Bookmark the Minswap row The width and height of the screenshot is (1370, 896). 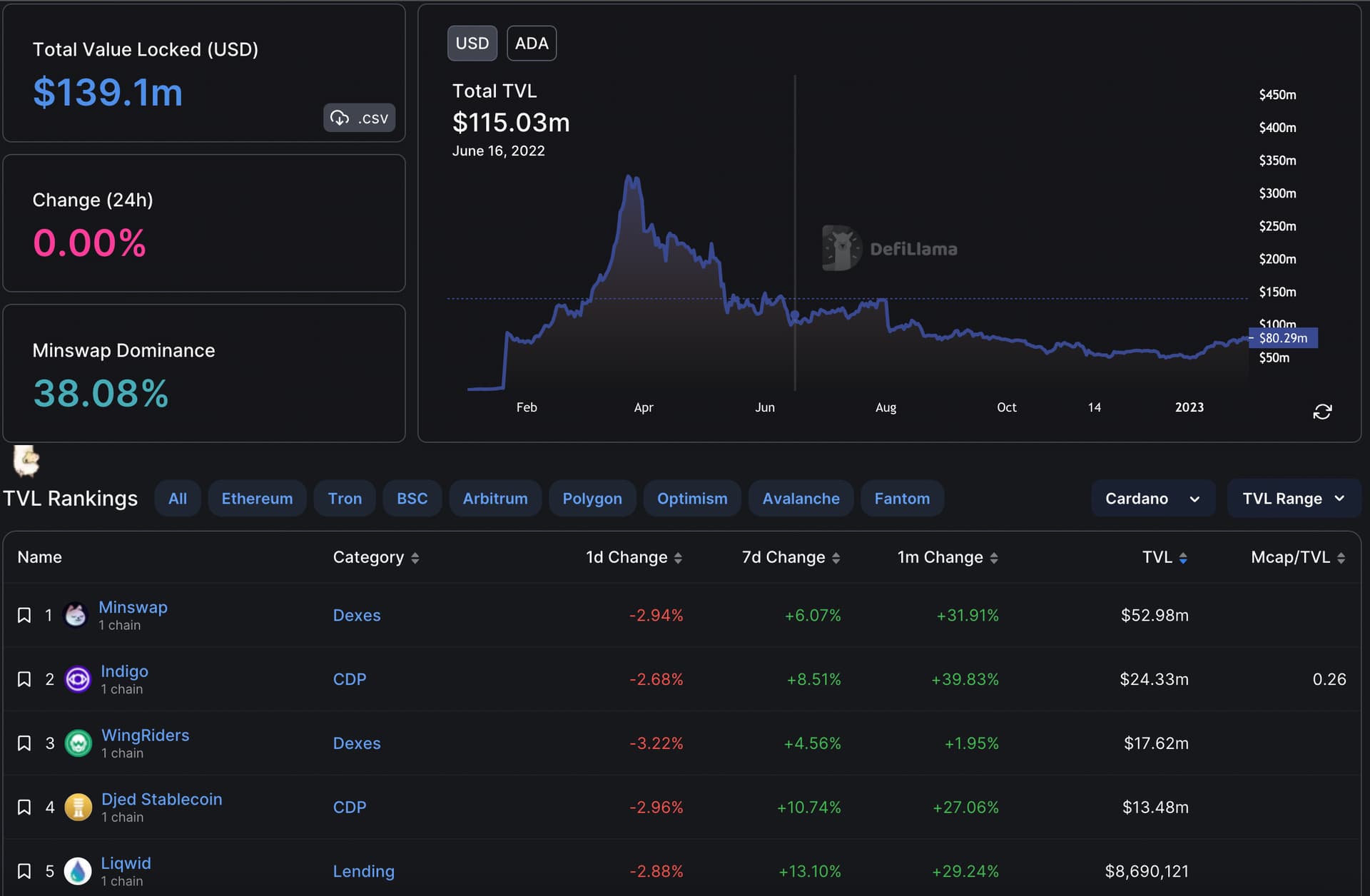point(24,615)
